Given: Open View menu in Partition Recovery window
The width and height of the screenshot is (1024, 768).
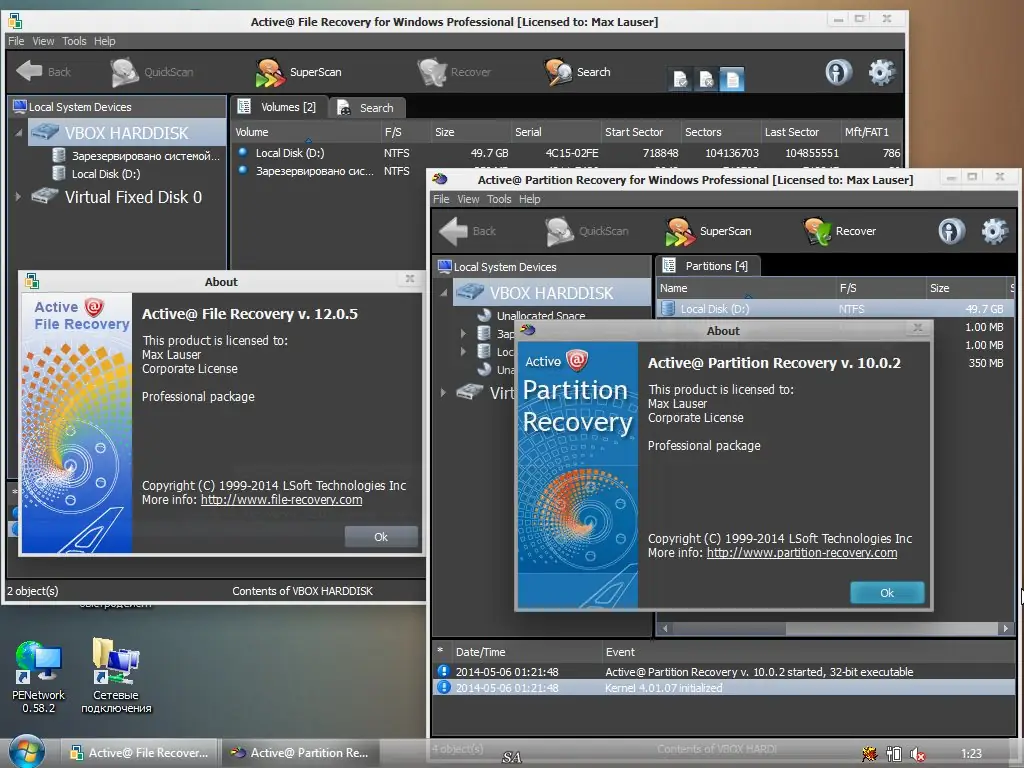Looking at the screenshot, I should 468,199.
